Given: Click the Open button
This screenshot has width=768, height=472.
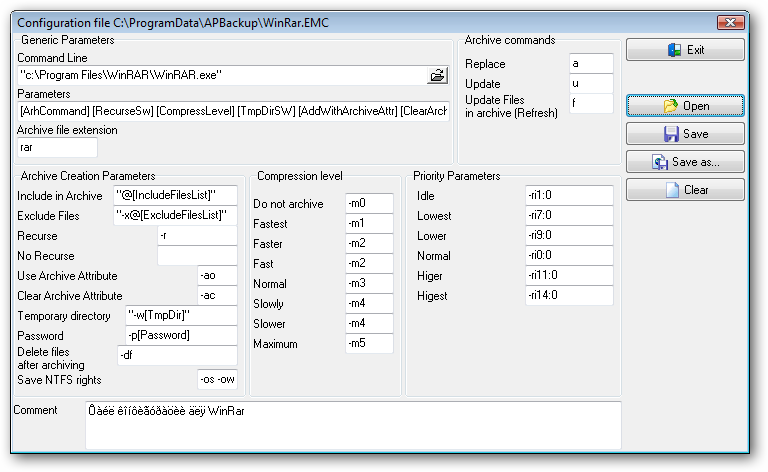Looking at the screenshot, I should coord(685,106).
